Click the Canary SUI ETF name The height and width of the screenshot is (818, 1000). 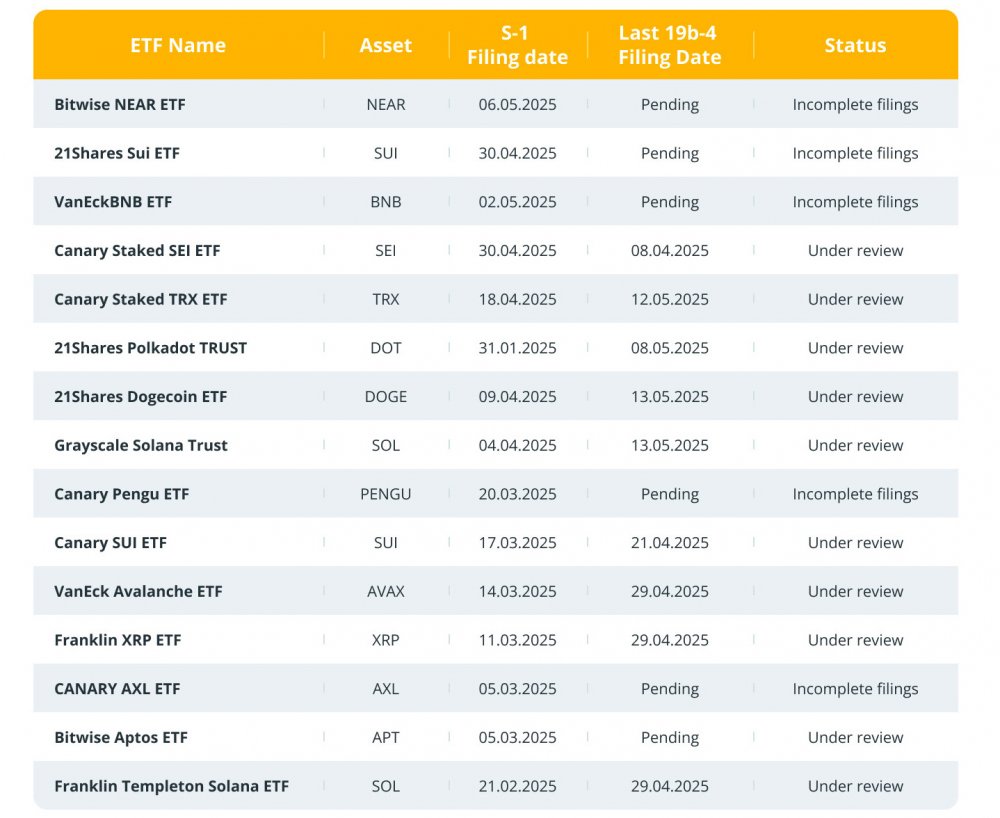[x=110, y=543]
